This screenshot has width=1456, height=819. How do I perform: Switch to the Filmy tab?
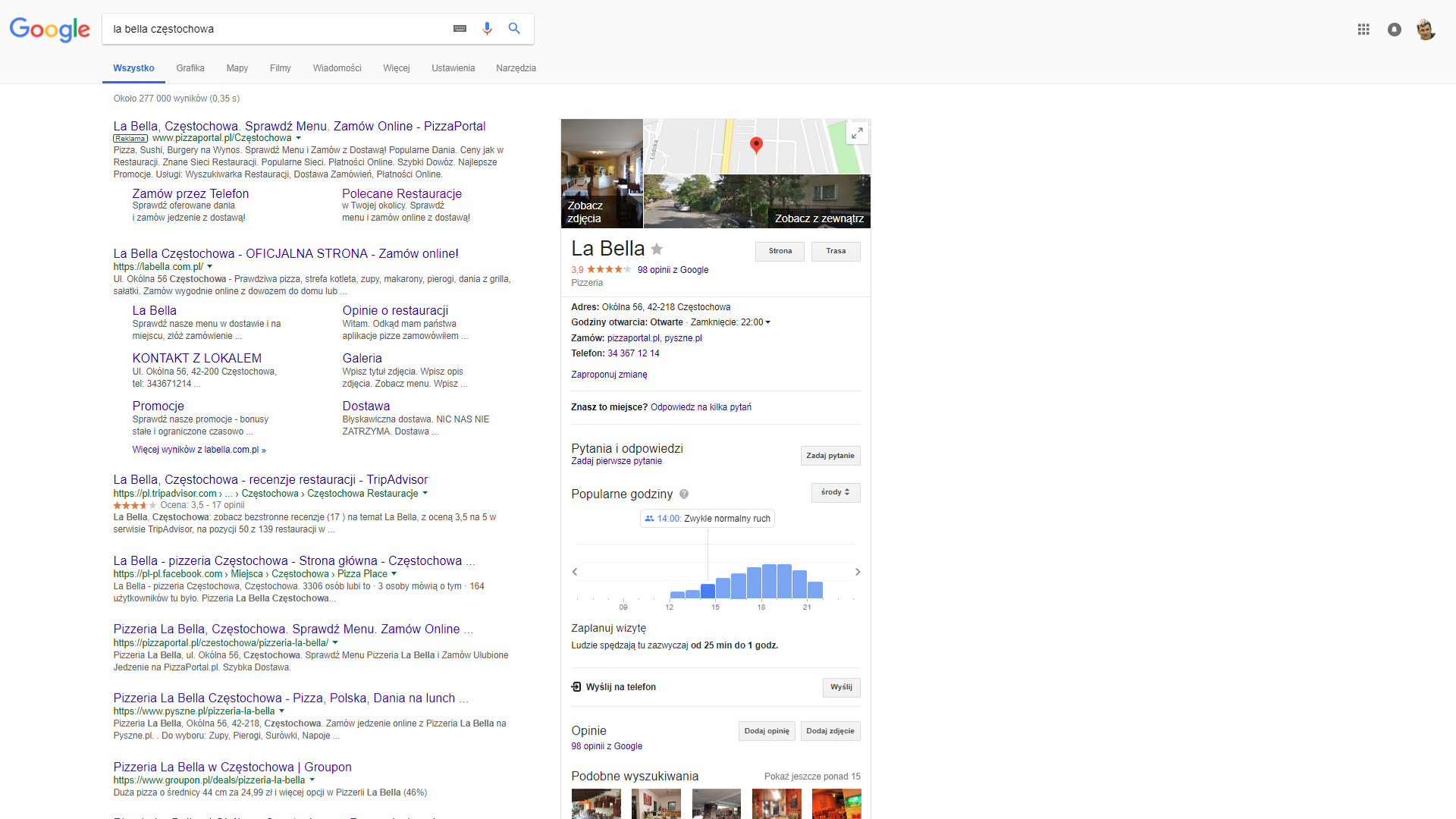pos(281,68)
